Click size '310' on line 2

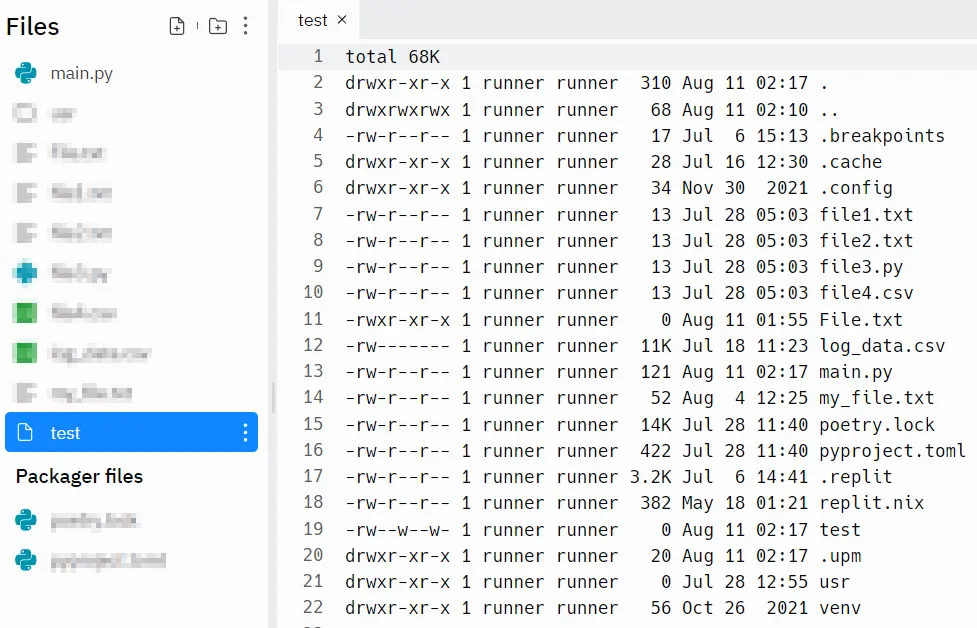(655, 83)
